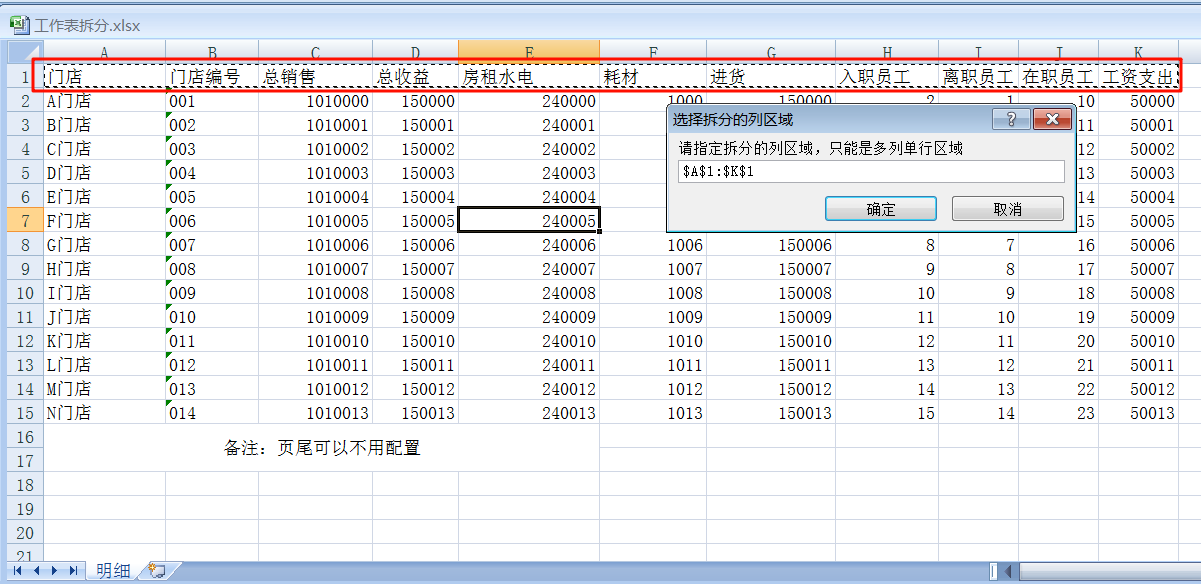
Task: Click the N门店 cell
Action: pyautogui.click(x=105, y=413)
